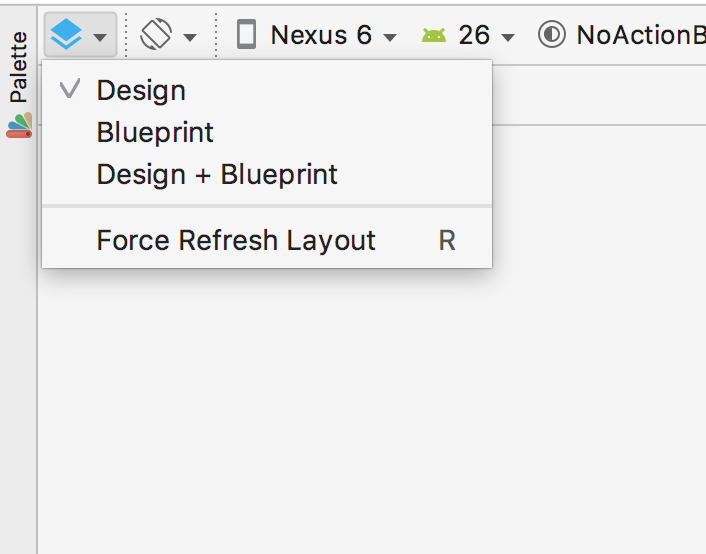Click the blue design surface layers icon
The width and height of the screenshot is (706, 554).
pos(66,34)
